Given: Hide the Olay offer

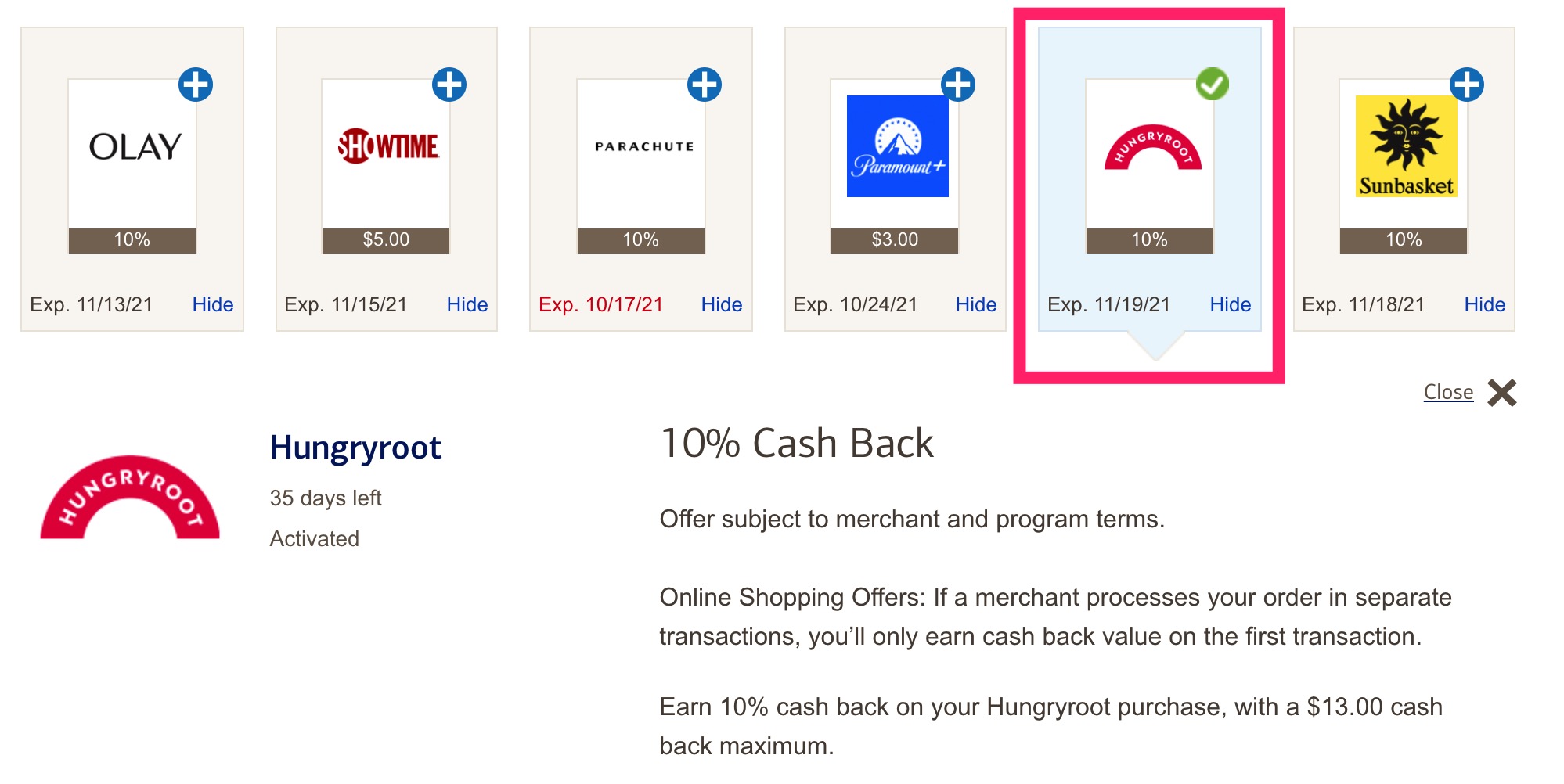Looking at the screenshot, I should [x=213, y=304].
